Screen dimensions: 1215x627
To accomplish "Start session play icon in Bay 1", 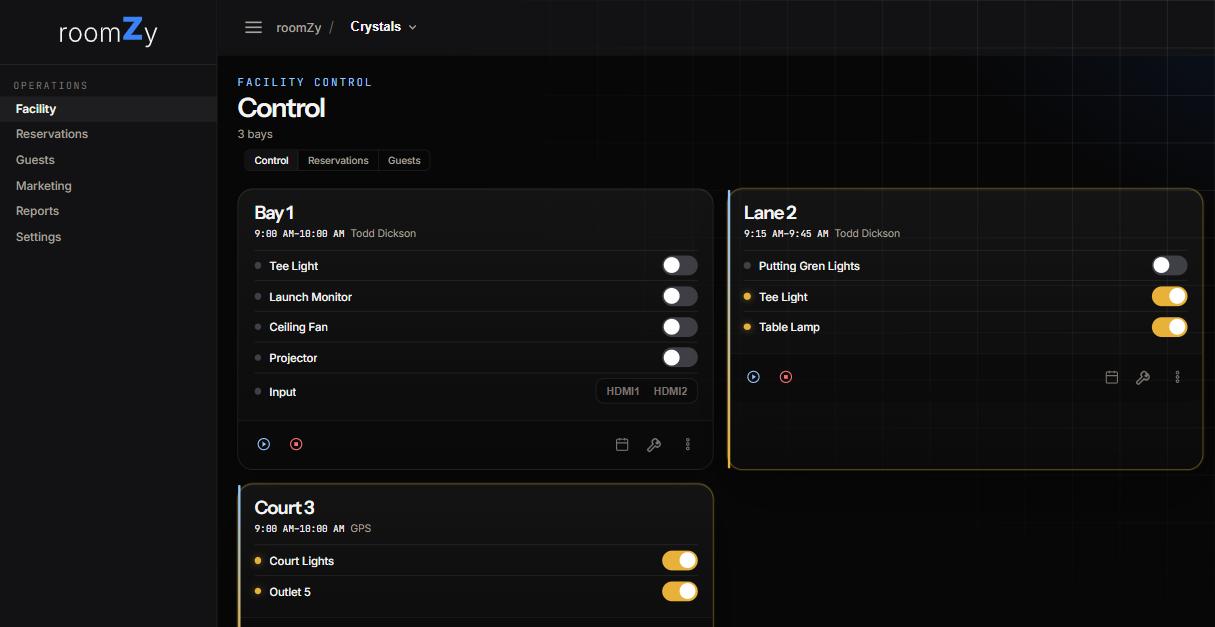I will [264, 444].
